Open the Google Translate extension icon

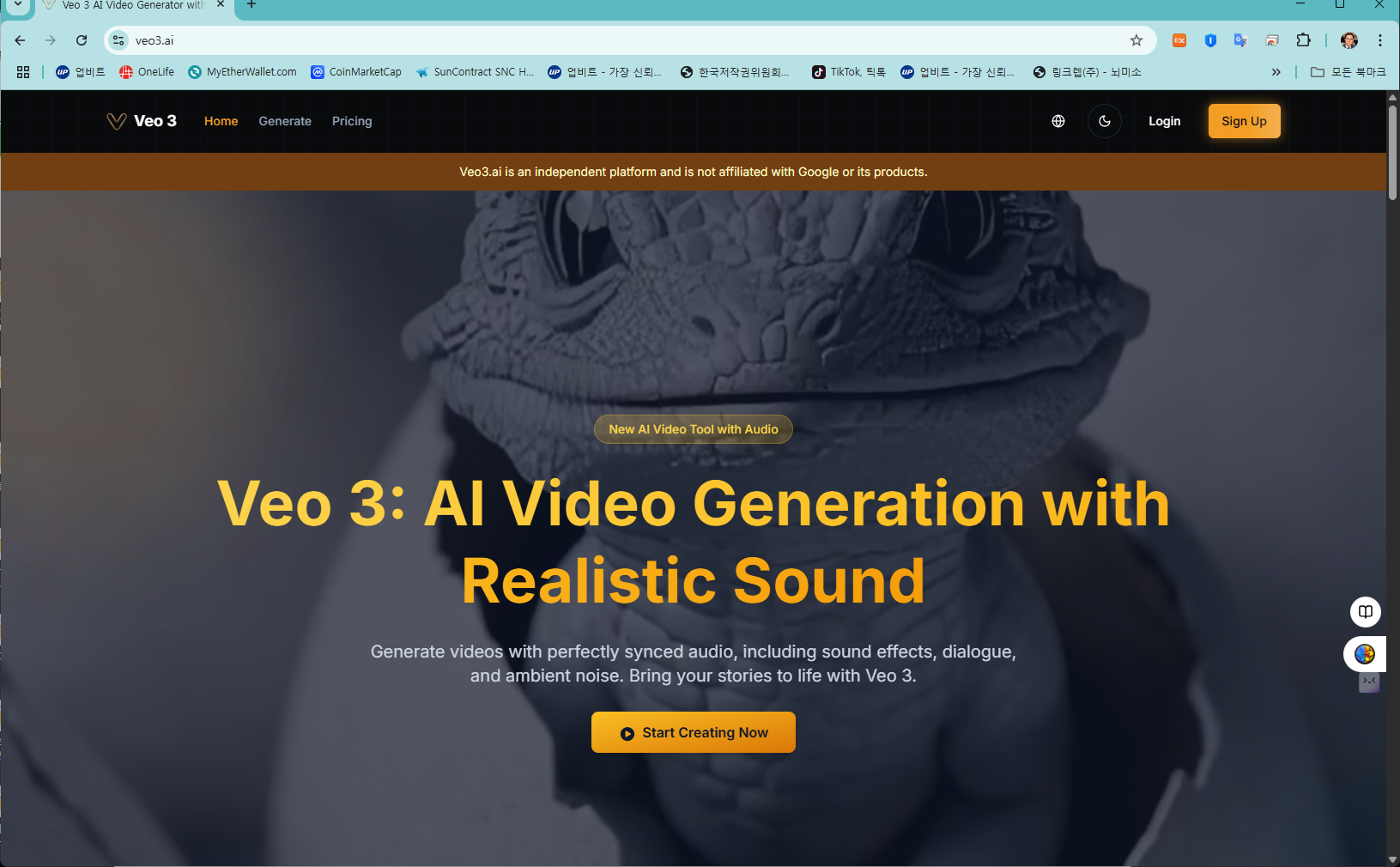(x=1240, y=40)
